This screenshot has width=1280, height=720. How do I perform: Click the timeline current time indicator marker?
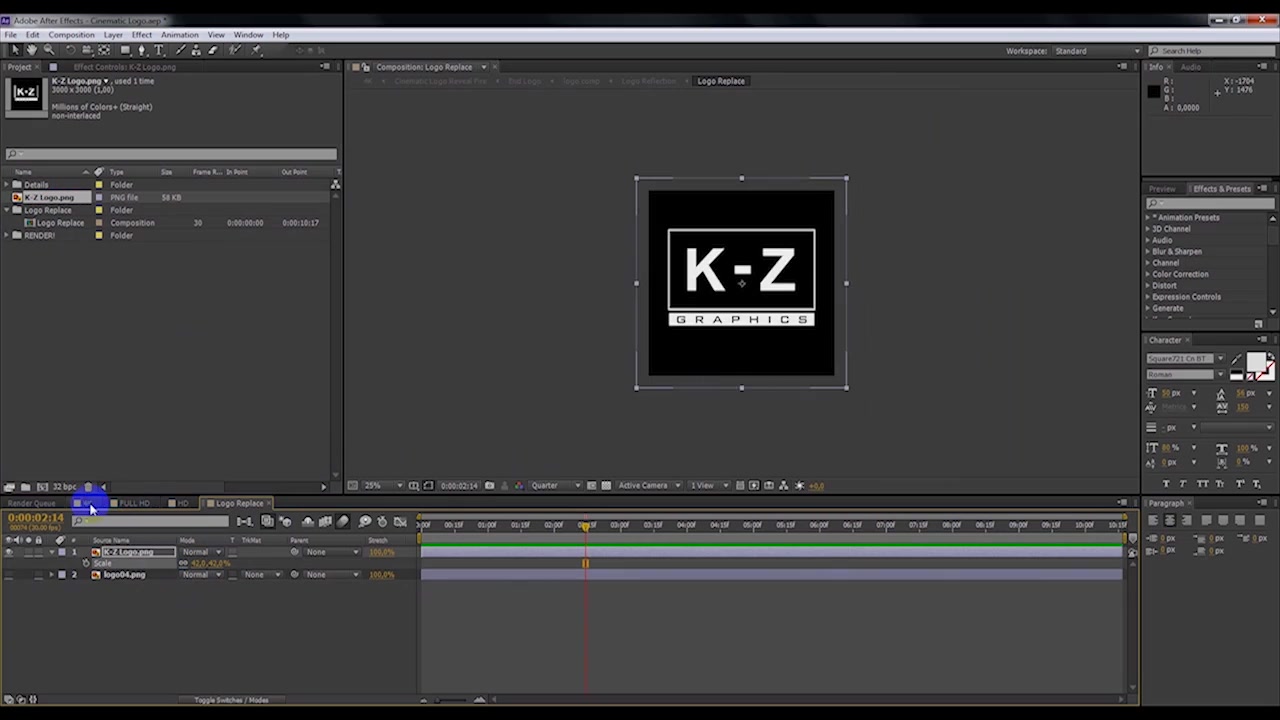586,525
